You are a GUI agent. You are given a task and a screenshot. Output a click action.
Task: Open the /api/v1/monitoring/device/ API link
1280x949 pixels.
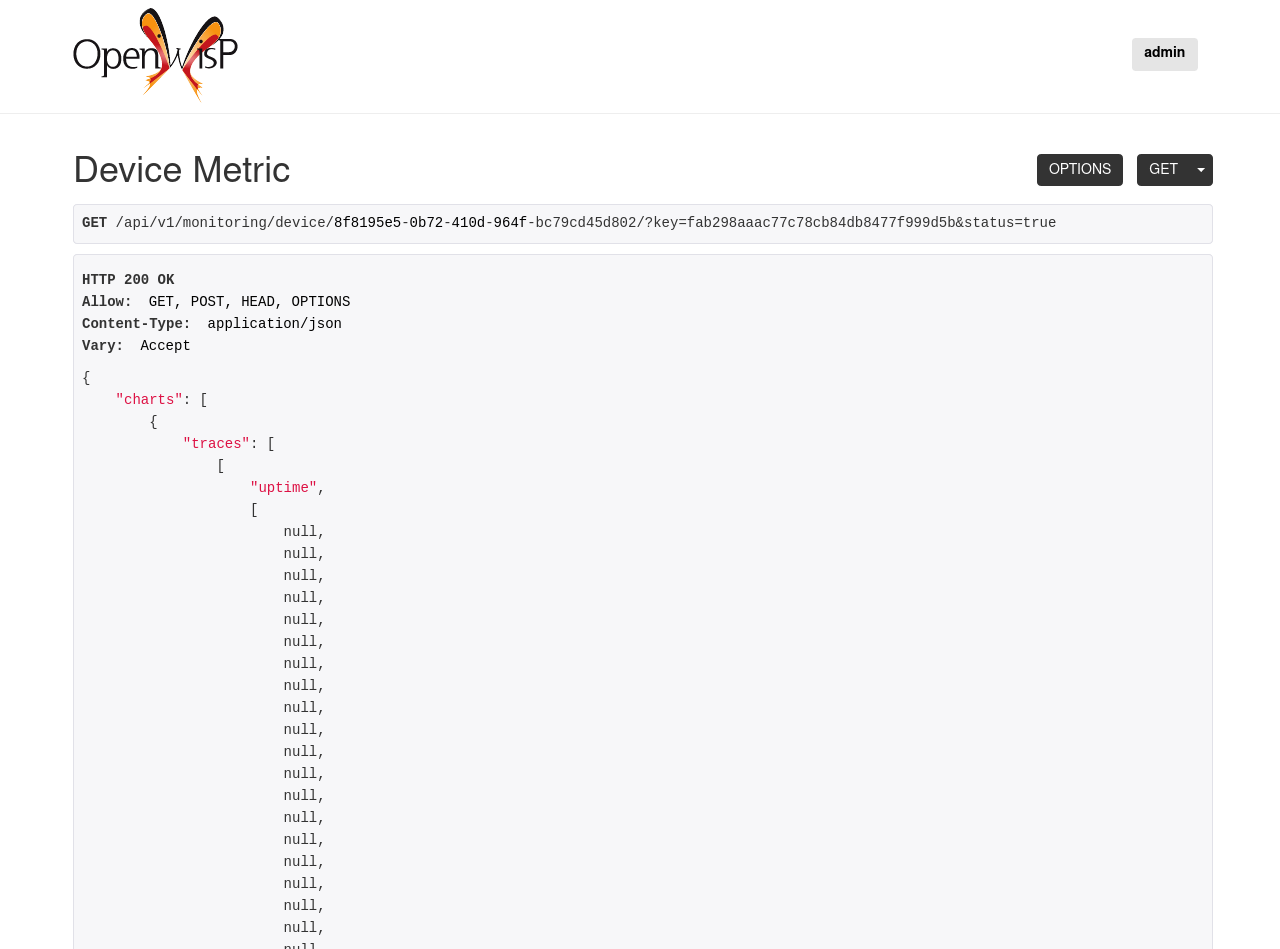222,222
